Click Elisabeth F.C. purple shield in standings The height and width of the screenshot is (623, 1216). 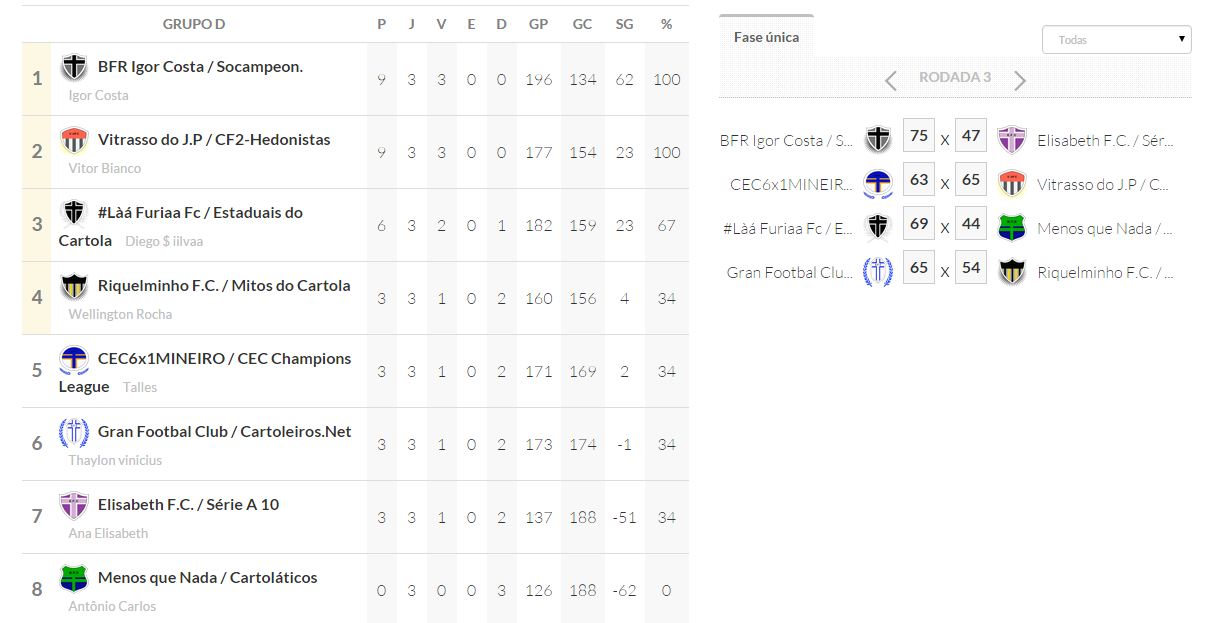pyautogui.click(x=74, y=505)
